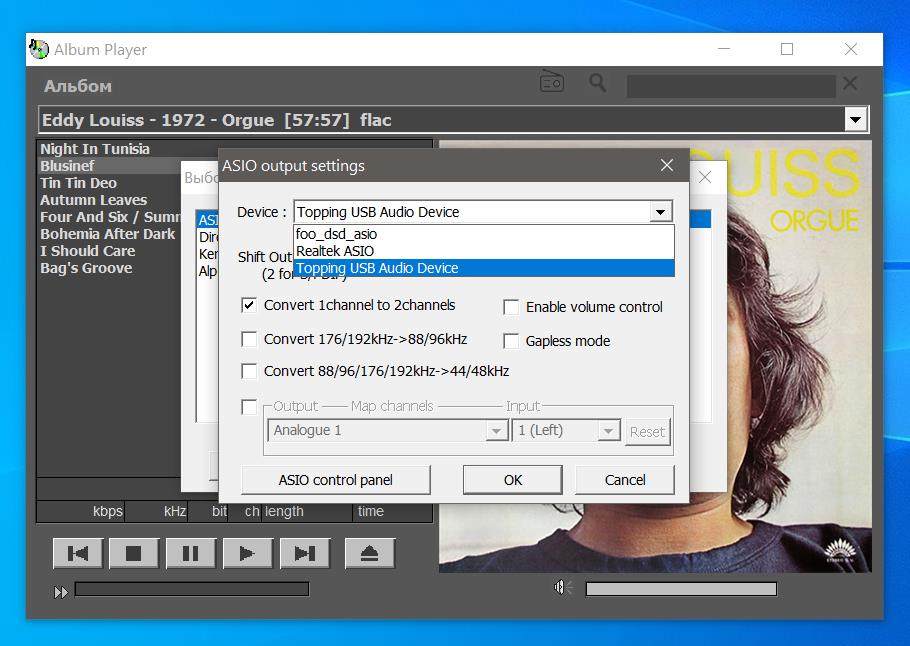
Task: Pause playback with the pause button
Action: 190,553
